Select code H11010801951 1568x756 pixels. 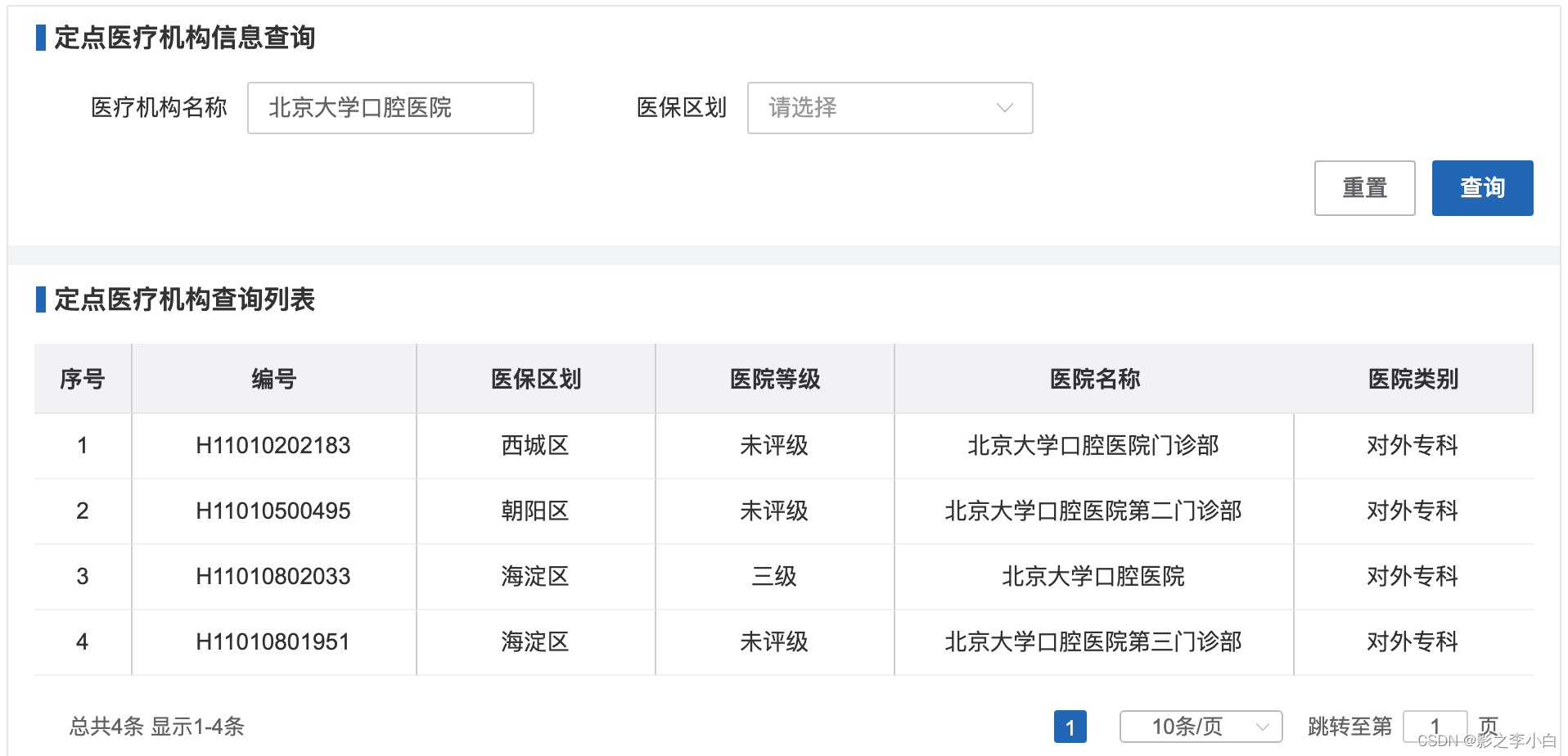273,641
